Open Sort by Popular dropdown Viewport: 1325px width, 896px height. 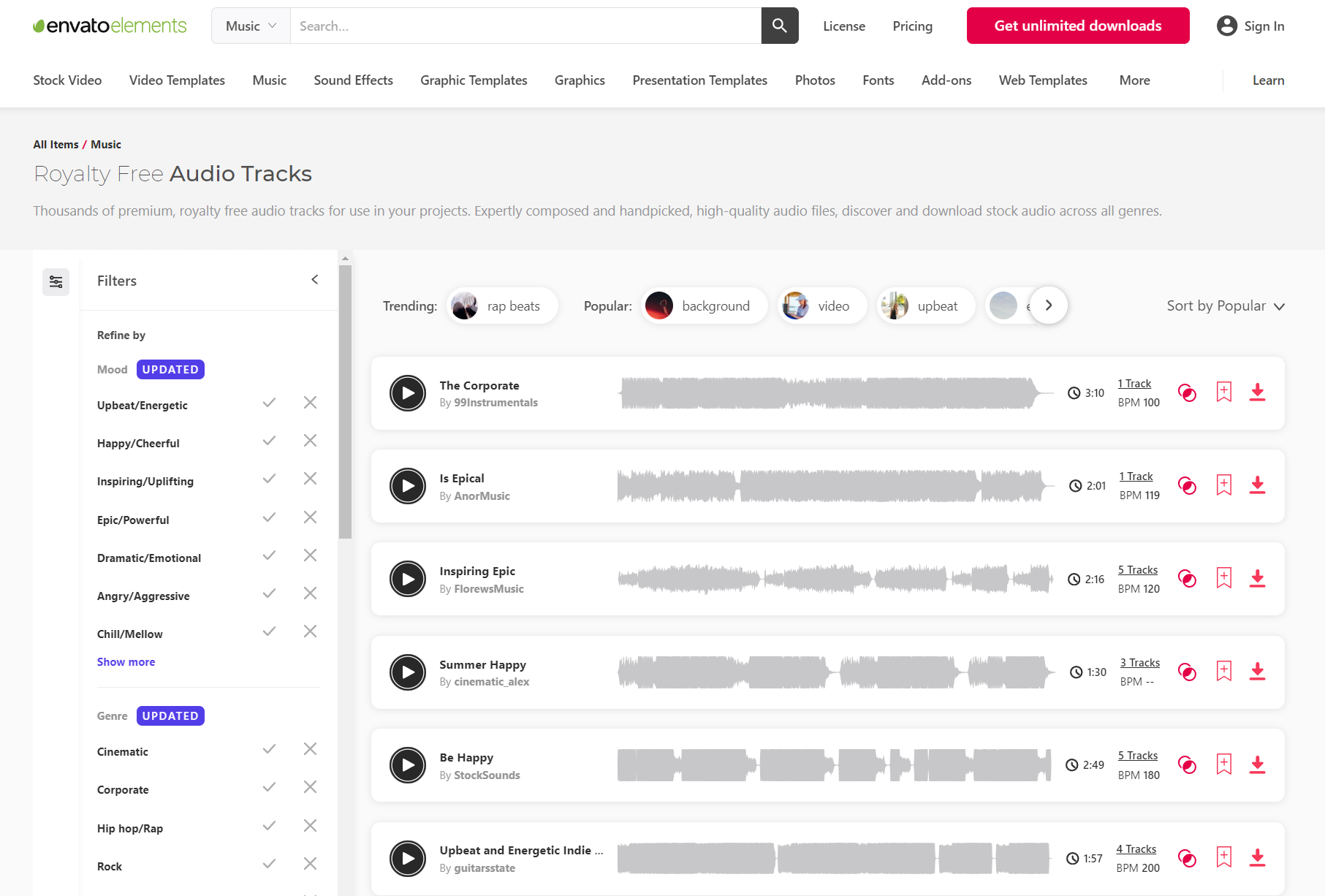pyautogui.click(x=1226, y=306)
